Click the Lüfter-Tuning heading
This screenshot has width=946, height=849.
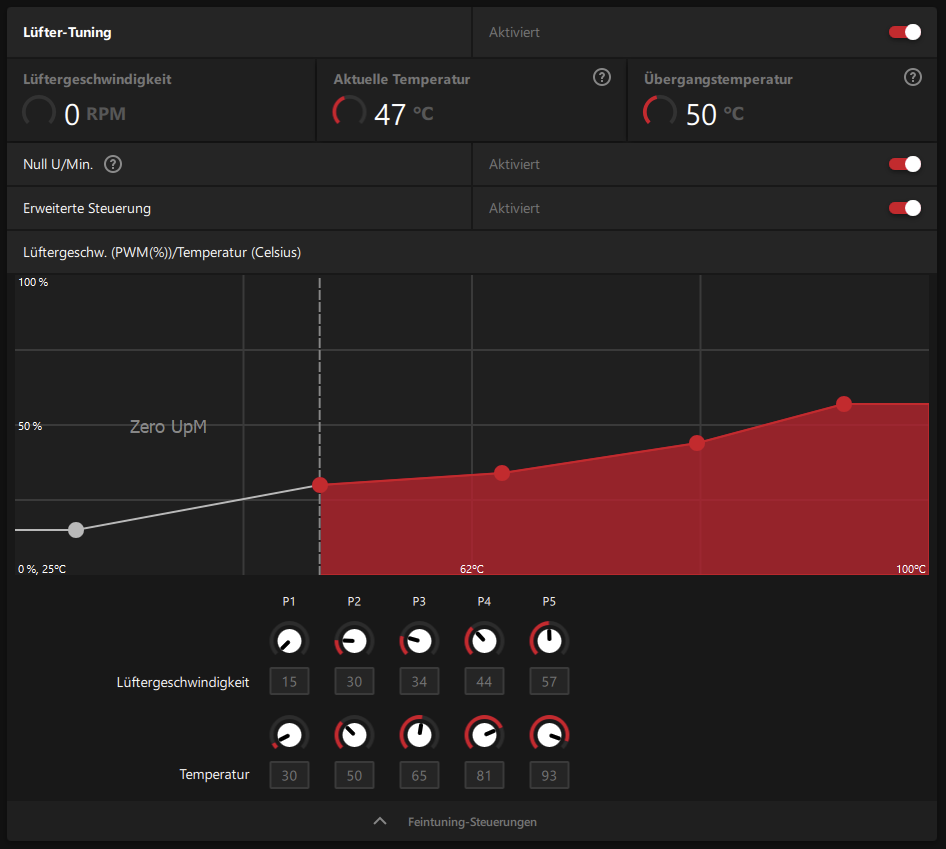(67, 32)
